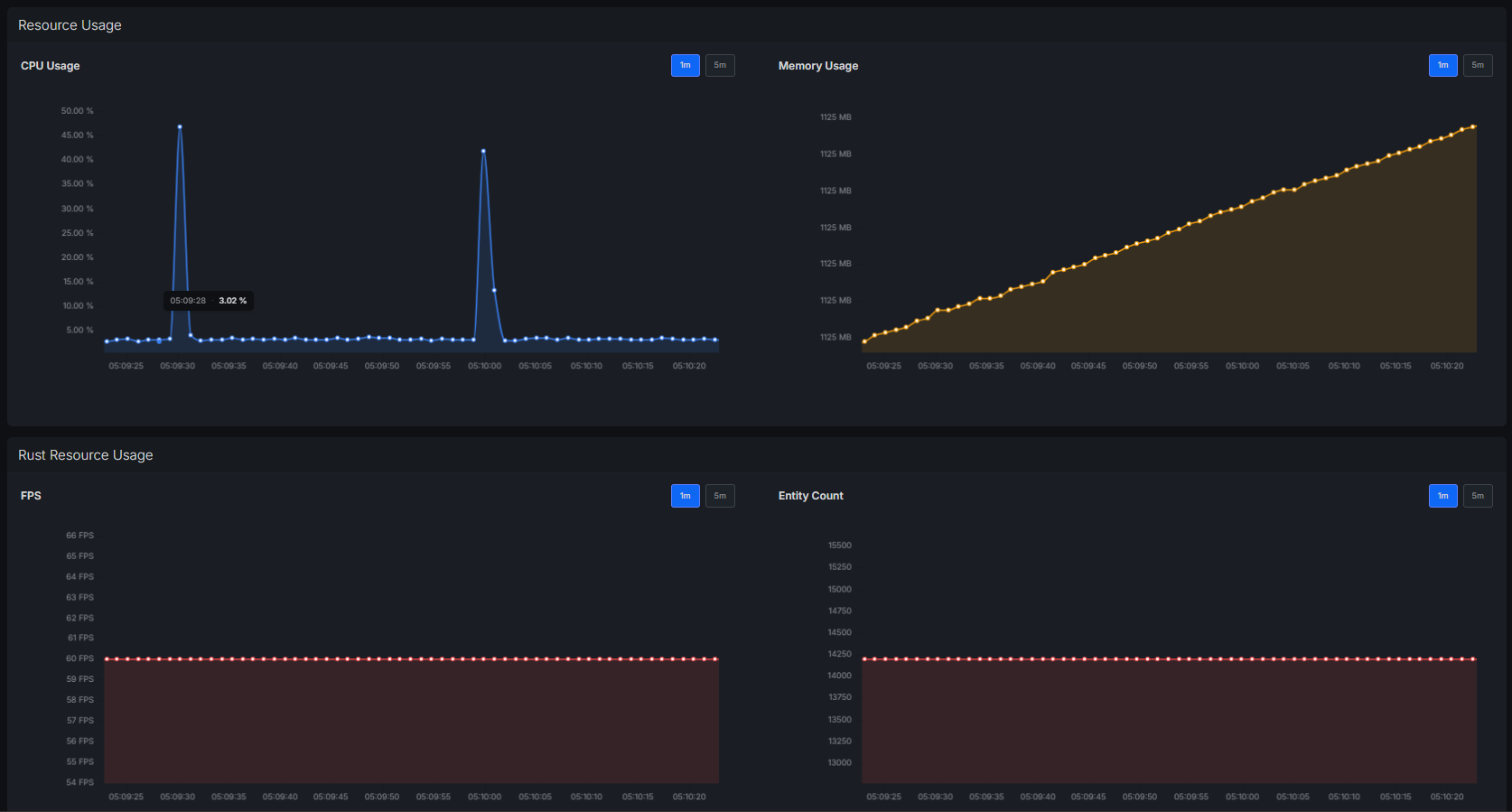Select 1m range for Memory Usage
The width and height of the screenshot is (1512, 812).
coord(1442,65)
